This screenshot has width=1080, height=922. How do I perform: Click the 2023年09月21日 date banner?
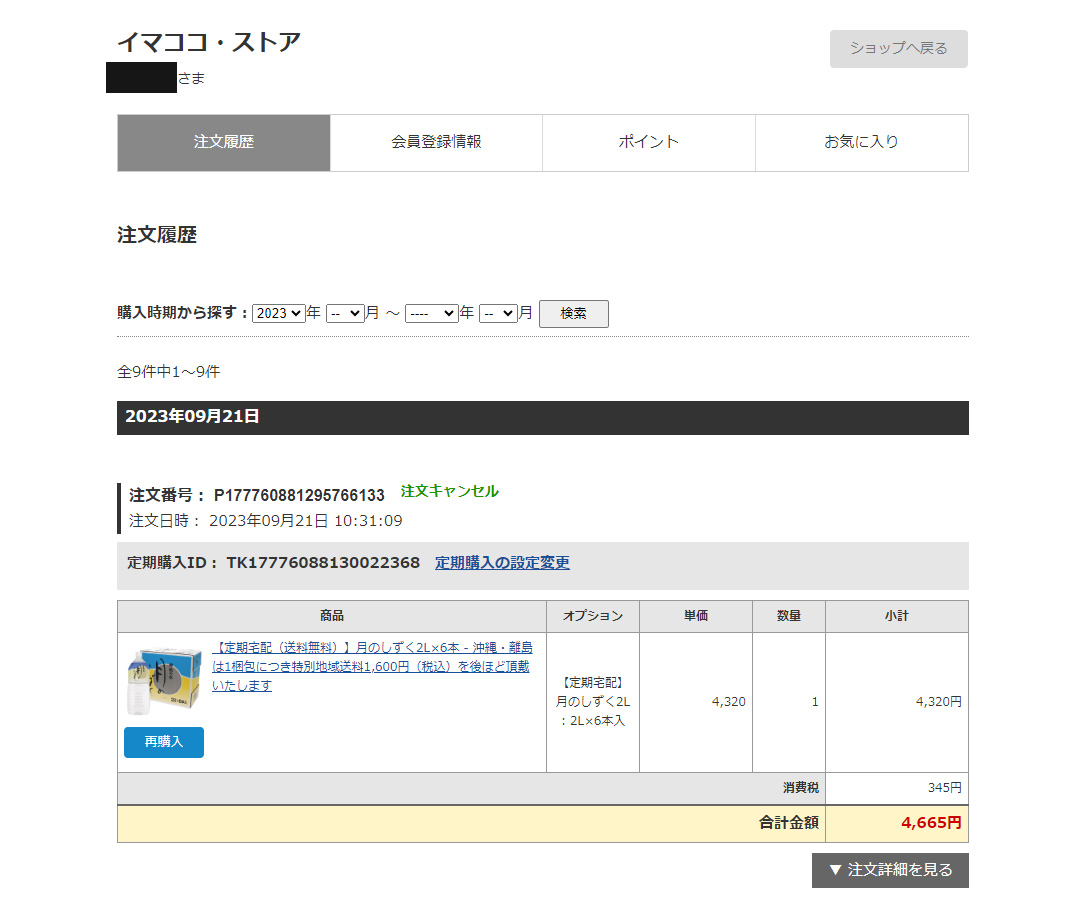[192, 417]
